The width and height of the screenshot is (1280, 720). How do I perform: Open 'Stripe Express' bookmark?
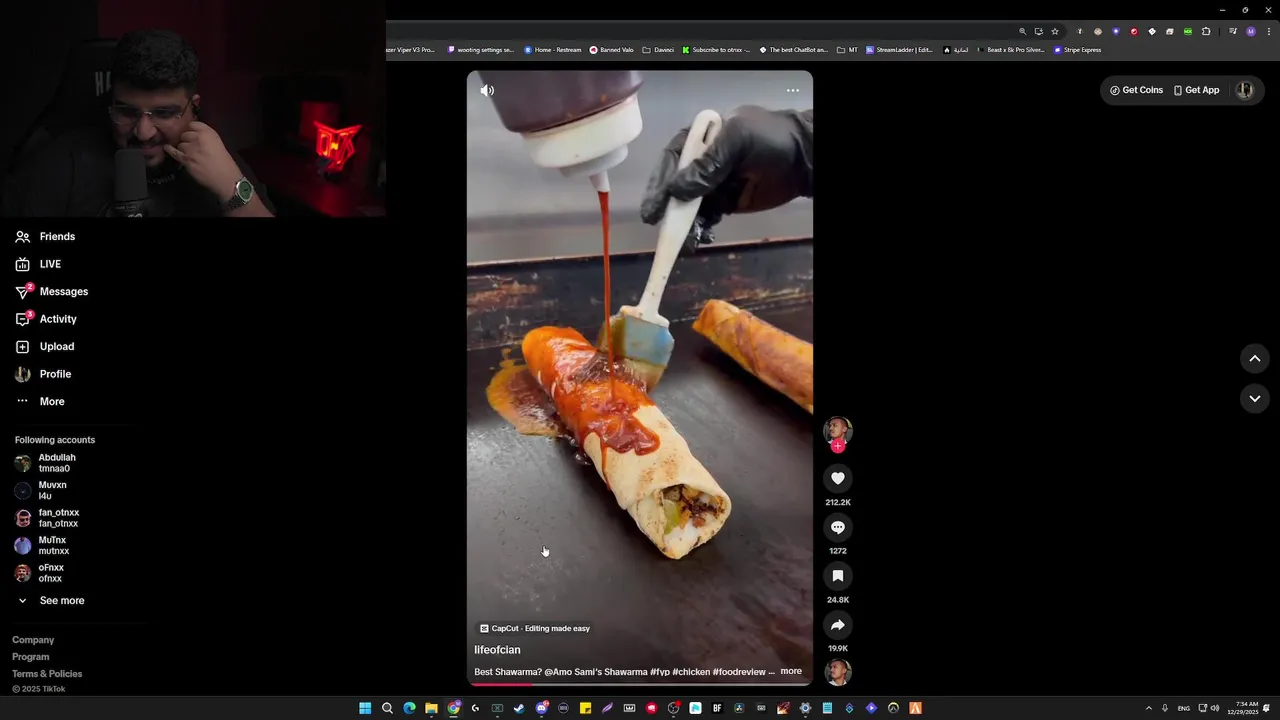pyautogui.click(x=1077, y=50)
